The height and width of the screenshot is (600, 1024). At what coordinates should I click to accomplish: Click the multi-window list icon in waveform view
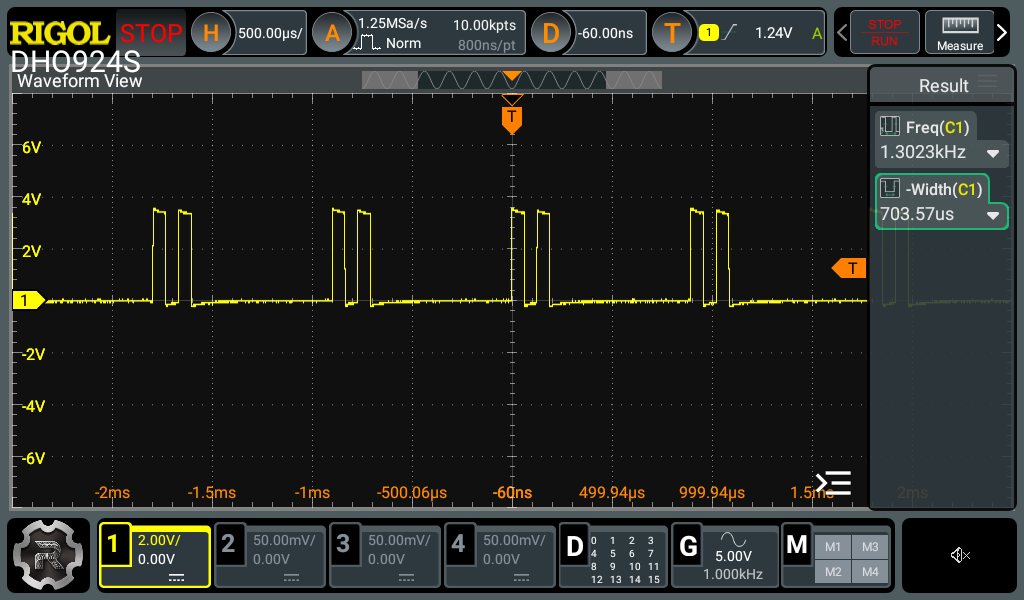coord(834,483)
